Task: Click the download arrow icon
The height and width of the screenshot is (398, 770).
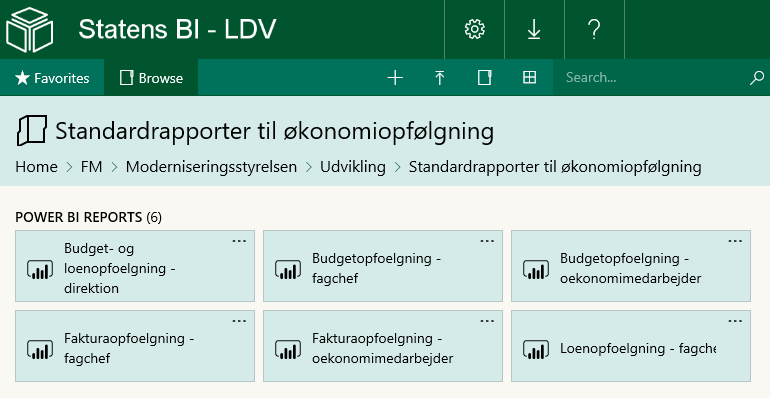Action: pyautogui.click(x=534, y=29)
